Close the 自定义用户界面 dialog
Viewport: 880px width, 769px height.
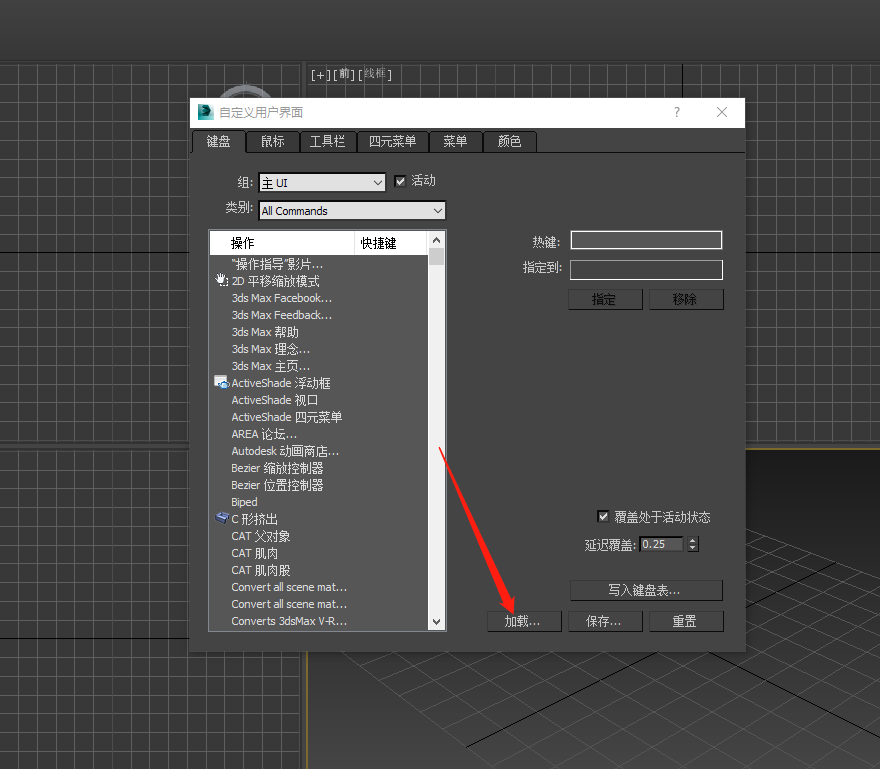[x=722, y=112]
